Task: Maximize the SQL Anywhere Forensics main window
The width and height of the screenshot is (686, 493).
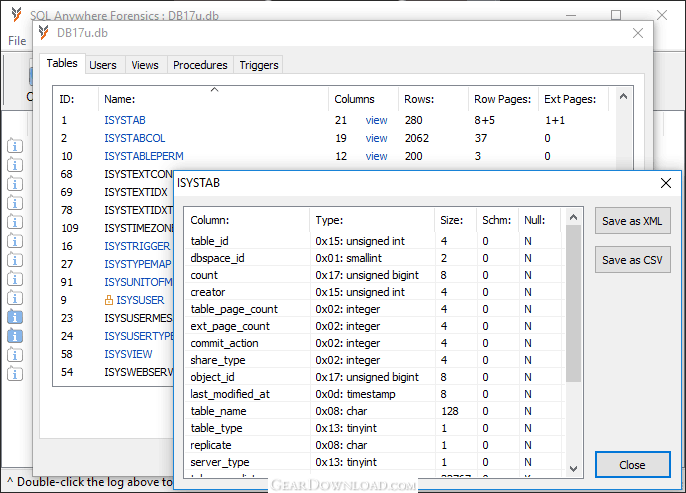Action: click(616, 15)
